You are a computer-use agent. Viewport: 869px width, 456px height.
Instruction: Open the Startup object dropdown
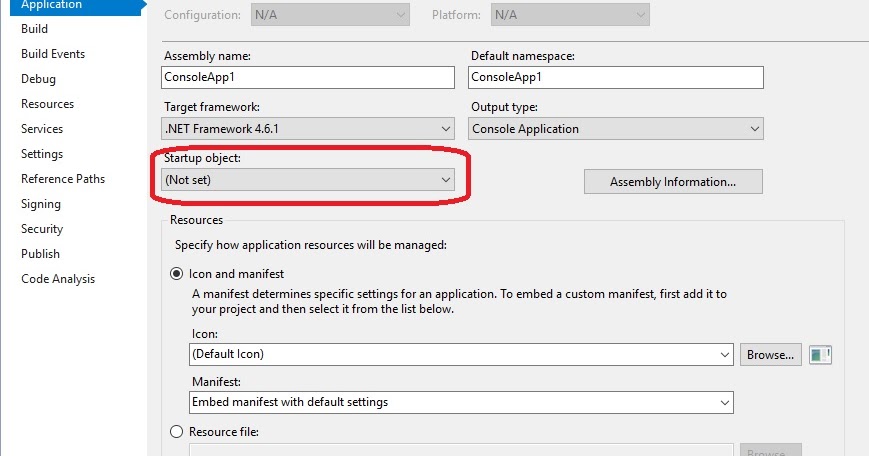tap(308, 180)
